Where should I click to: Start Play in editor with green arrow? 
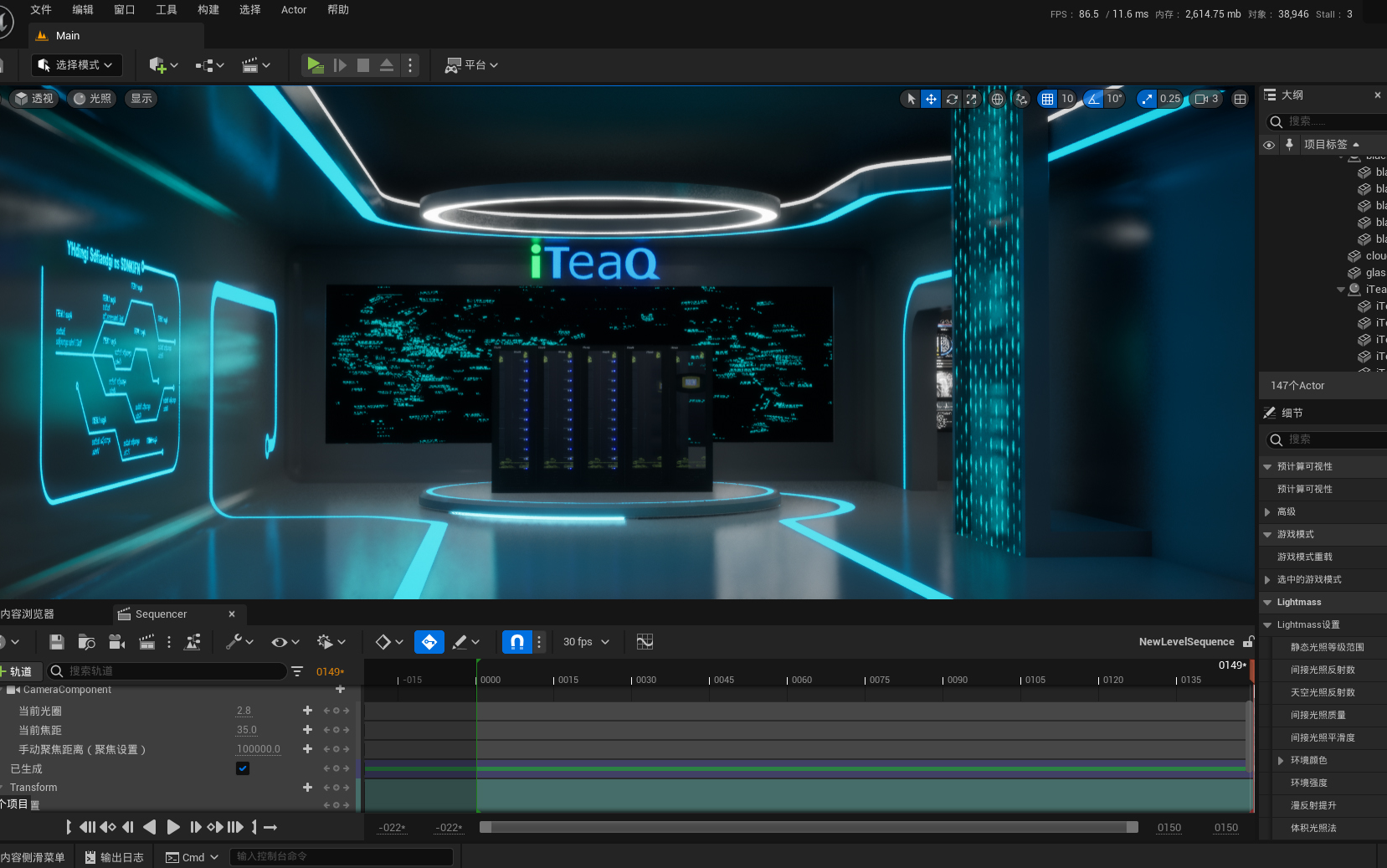tap(315, 65)
